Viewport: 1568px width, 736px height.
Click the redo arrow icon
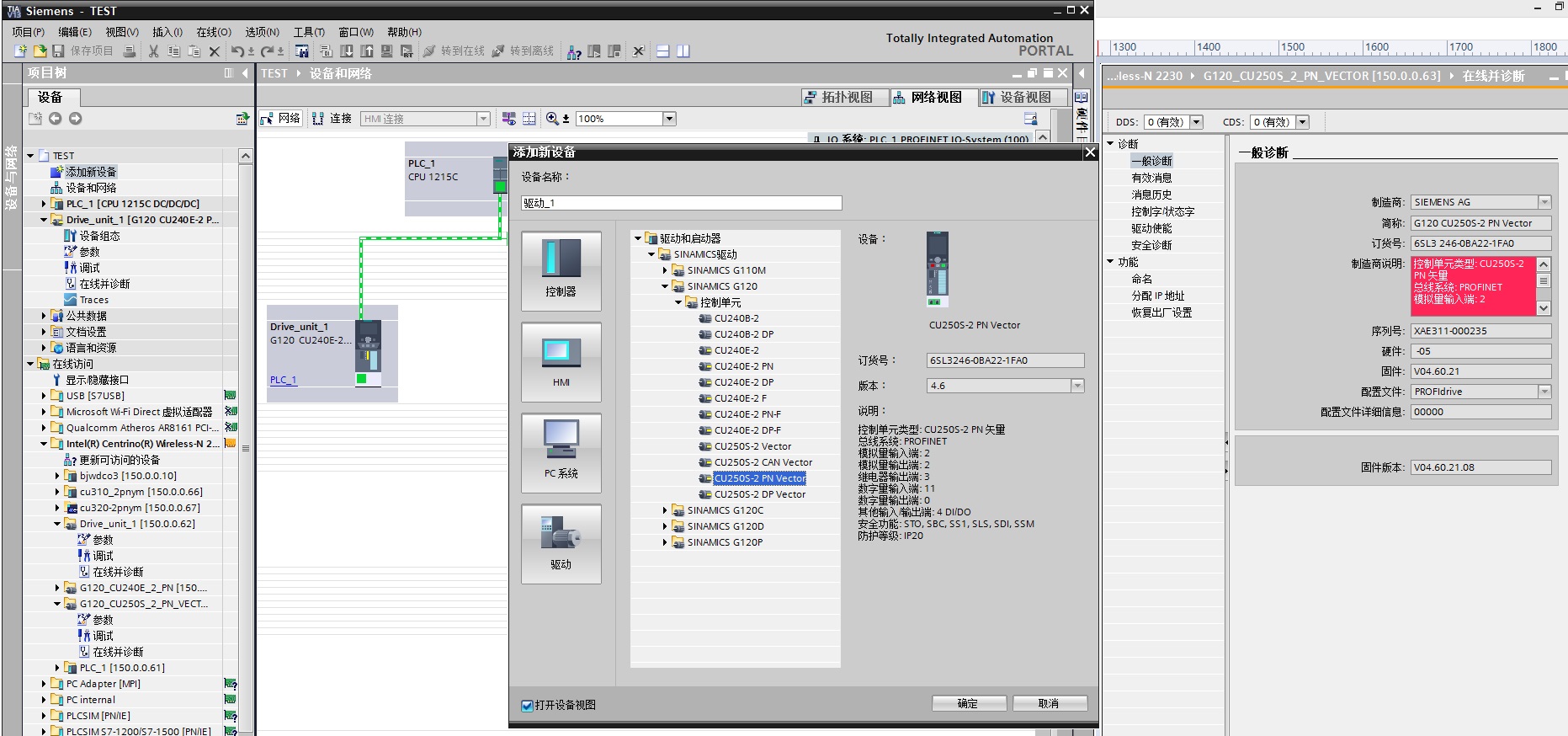[x=268, y=51]
